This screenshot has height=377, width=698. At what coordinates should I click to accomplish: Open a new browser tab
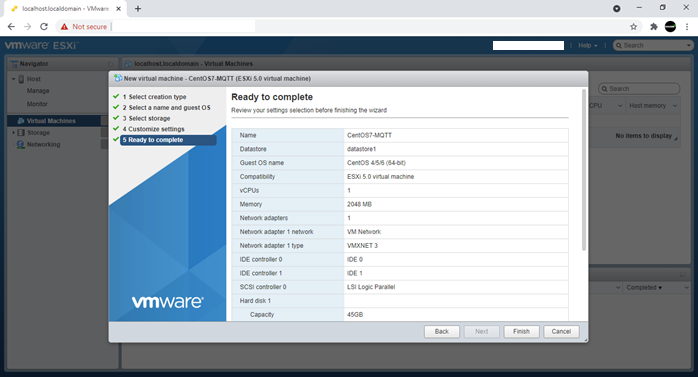pyautogui.click(x=138, y=8)
